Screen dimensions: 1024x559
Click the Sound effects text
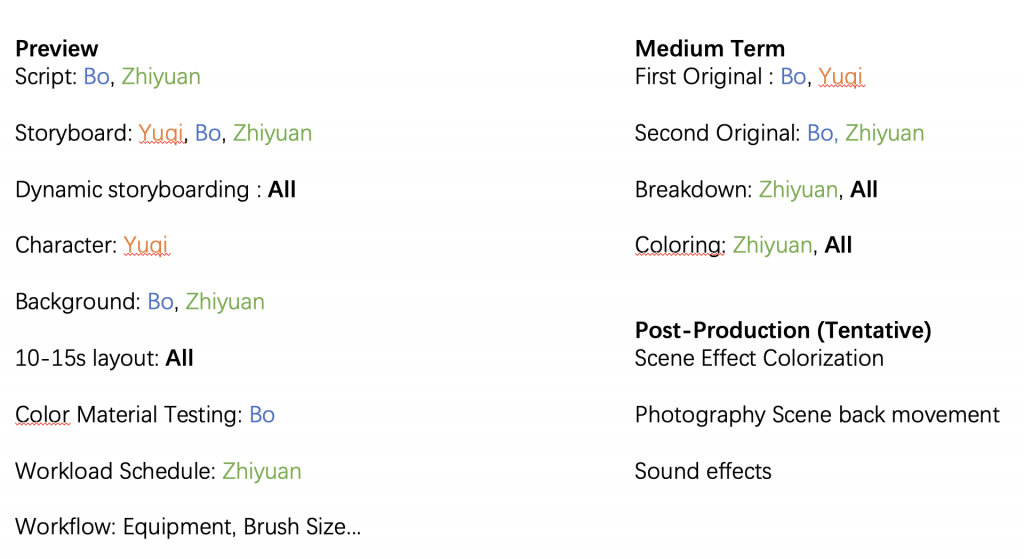tap(703, 471)
